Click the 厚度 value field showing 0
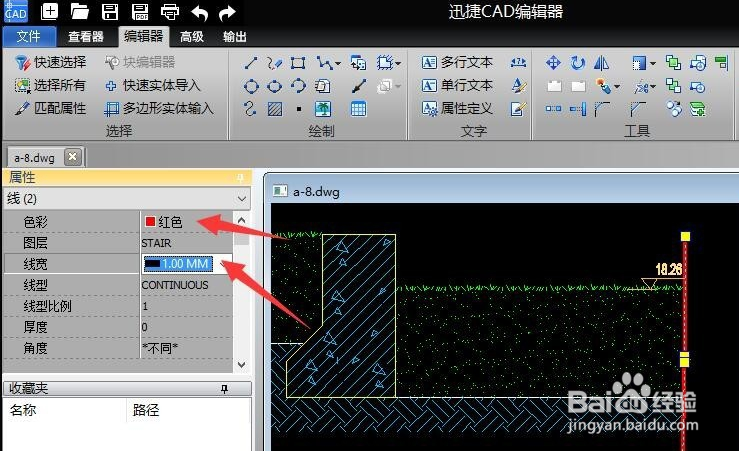The width and height of the screenshot is (739, 451). point(187,327)
